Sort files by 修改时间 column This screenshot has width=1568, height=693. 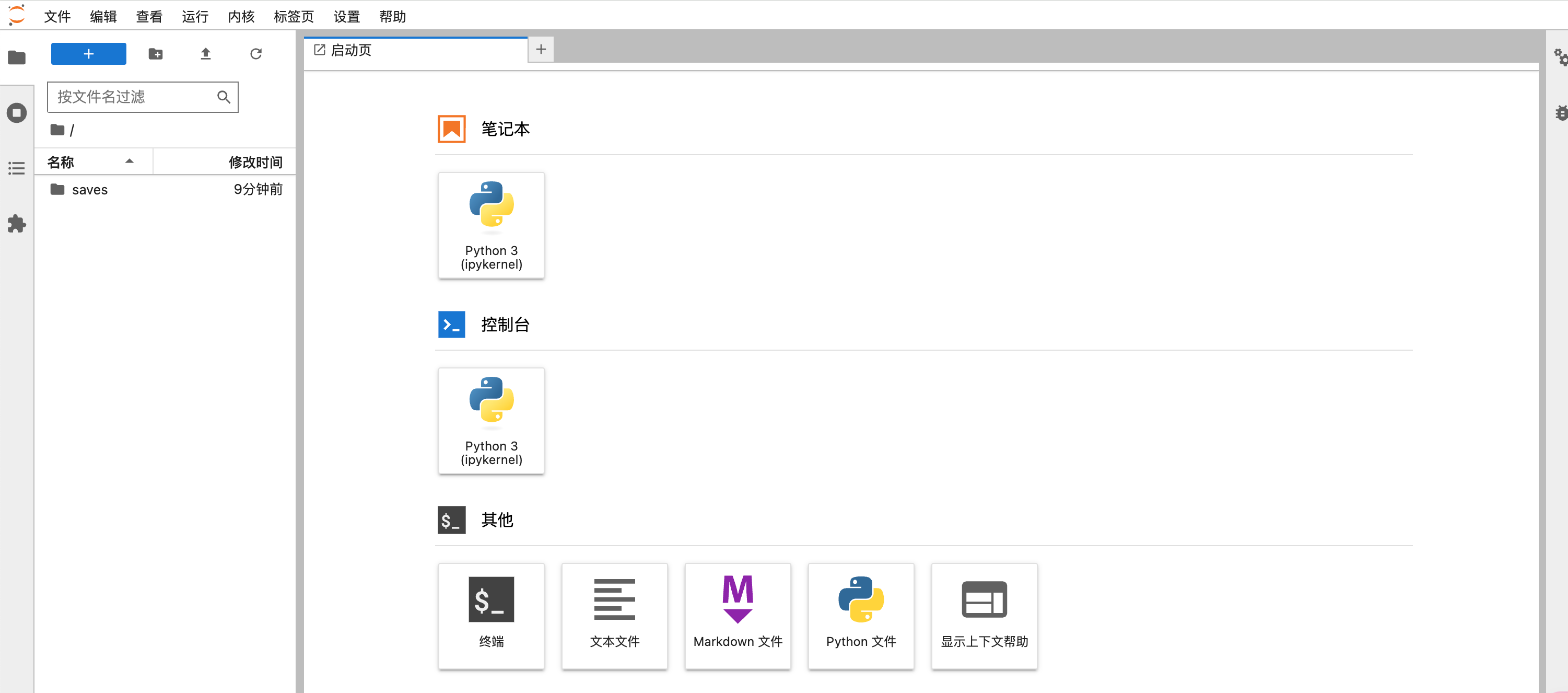click(225, 162)
